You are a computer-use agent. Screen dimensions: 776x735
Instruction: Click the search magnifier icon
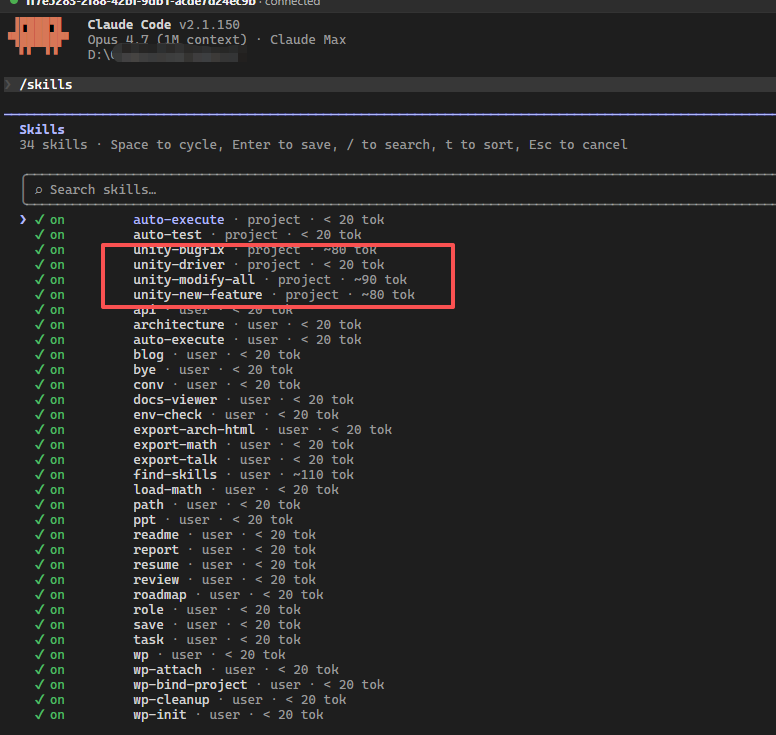pos(39,190)
